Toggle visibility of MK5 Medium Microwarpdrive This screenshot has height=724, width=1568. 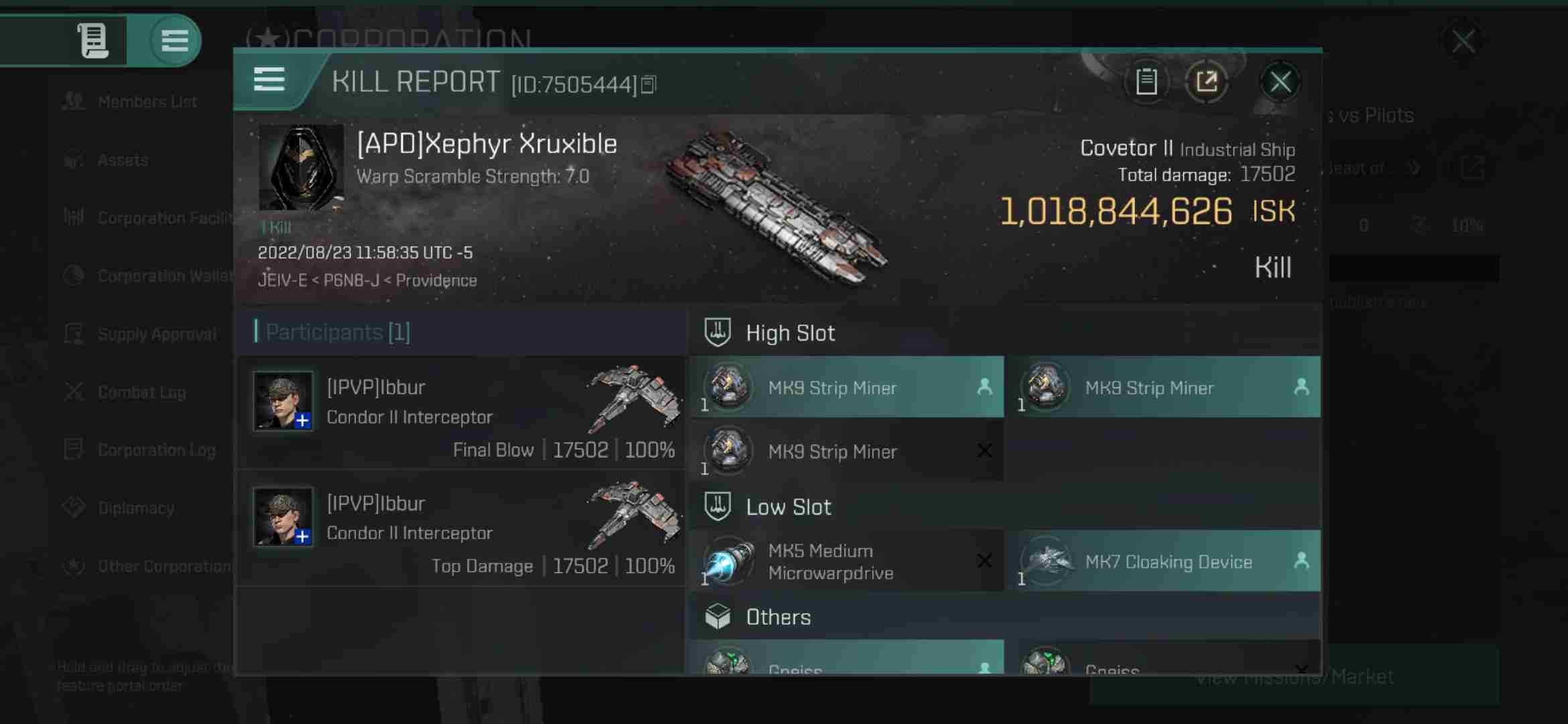pyautogui.click(x=984, y=561)
